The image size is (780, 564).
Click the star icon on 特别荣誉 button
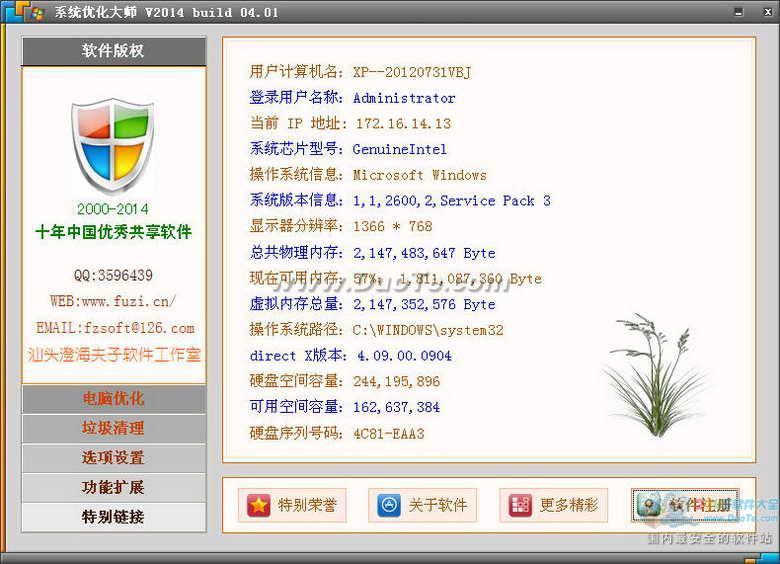pos(259,506)
